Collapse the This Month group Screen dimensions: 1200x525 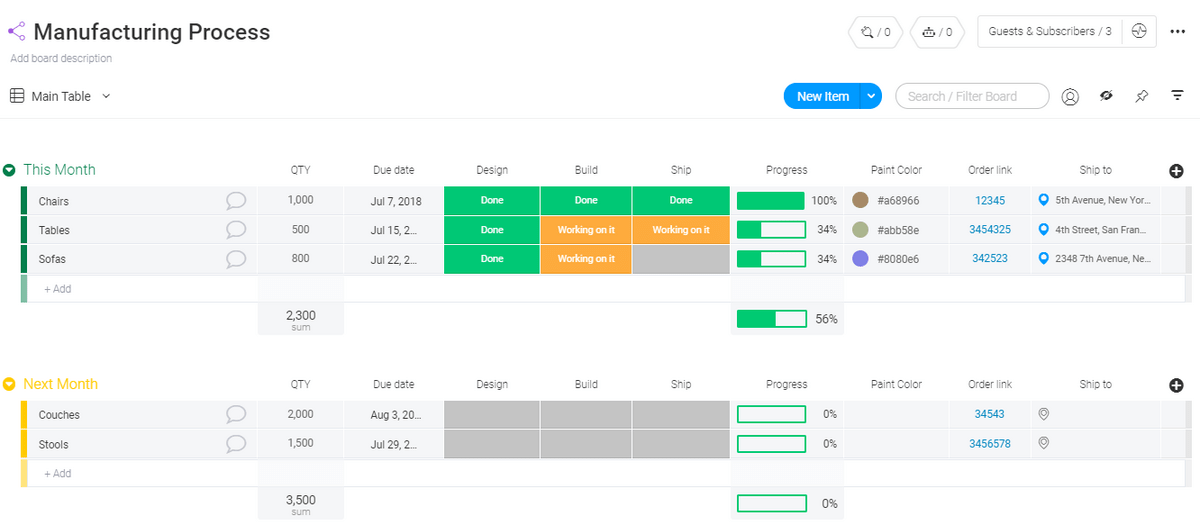click(10, 171)
